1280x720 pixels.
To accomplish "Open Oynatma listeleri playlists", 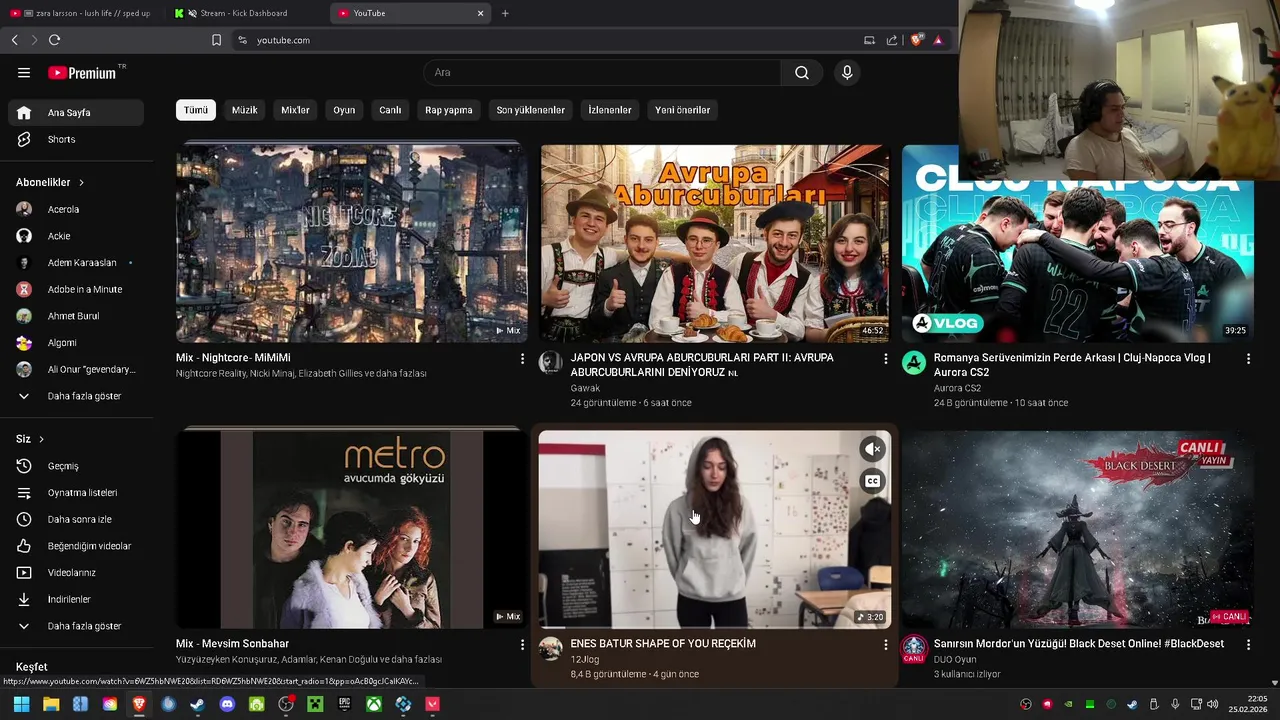I will pyautogui.click(x=76, y=492).
